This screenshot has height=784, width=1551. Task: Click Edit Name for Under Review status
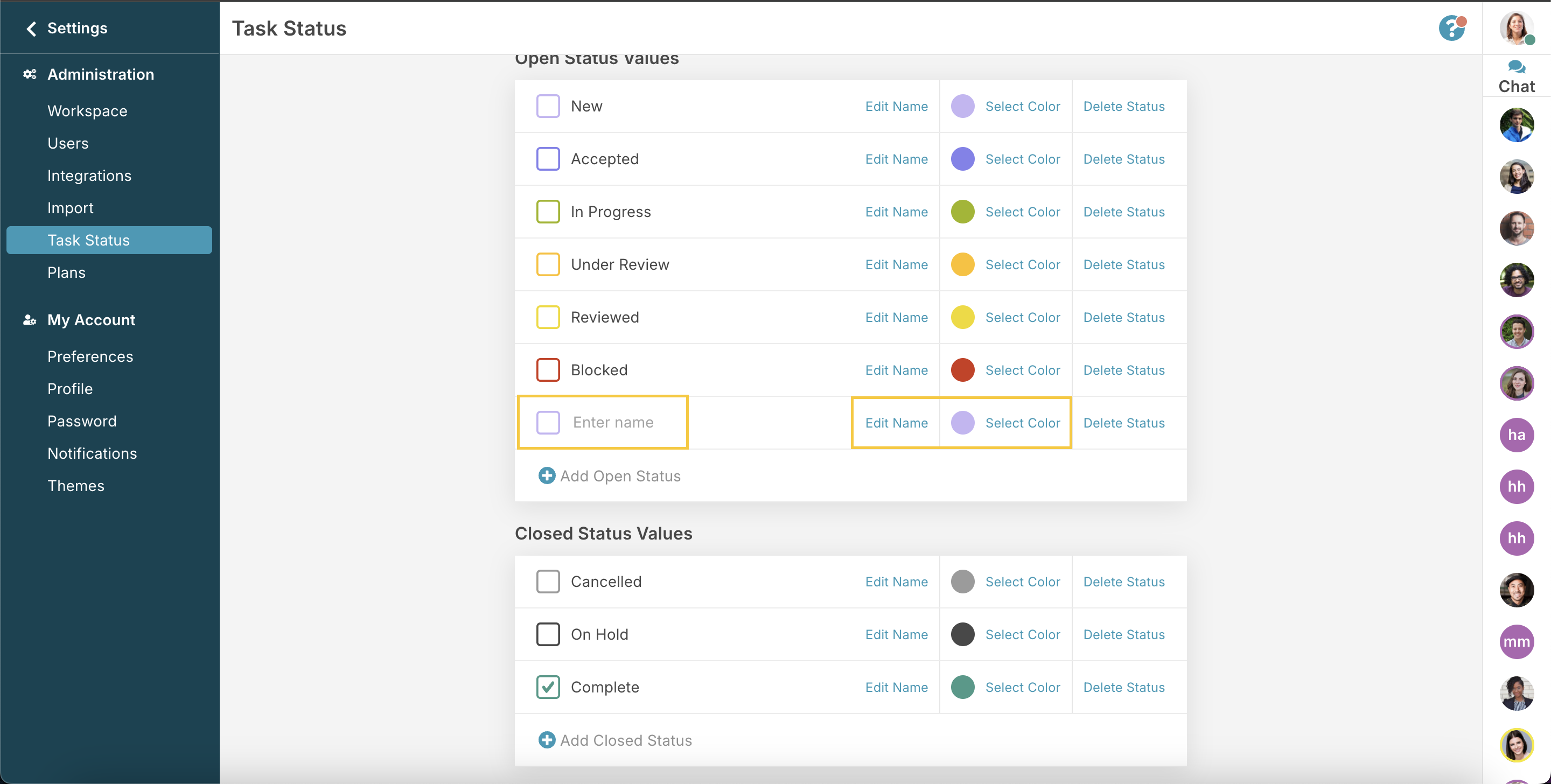click(x=896, y=264)
